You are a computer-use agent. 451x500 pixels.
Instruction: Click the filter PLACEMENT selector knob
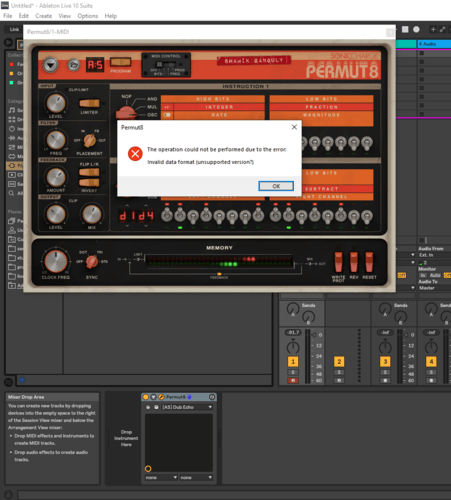click(89, 141)
